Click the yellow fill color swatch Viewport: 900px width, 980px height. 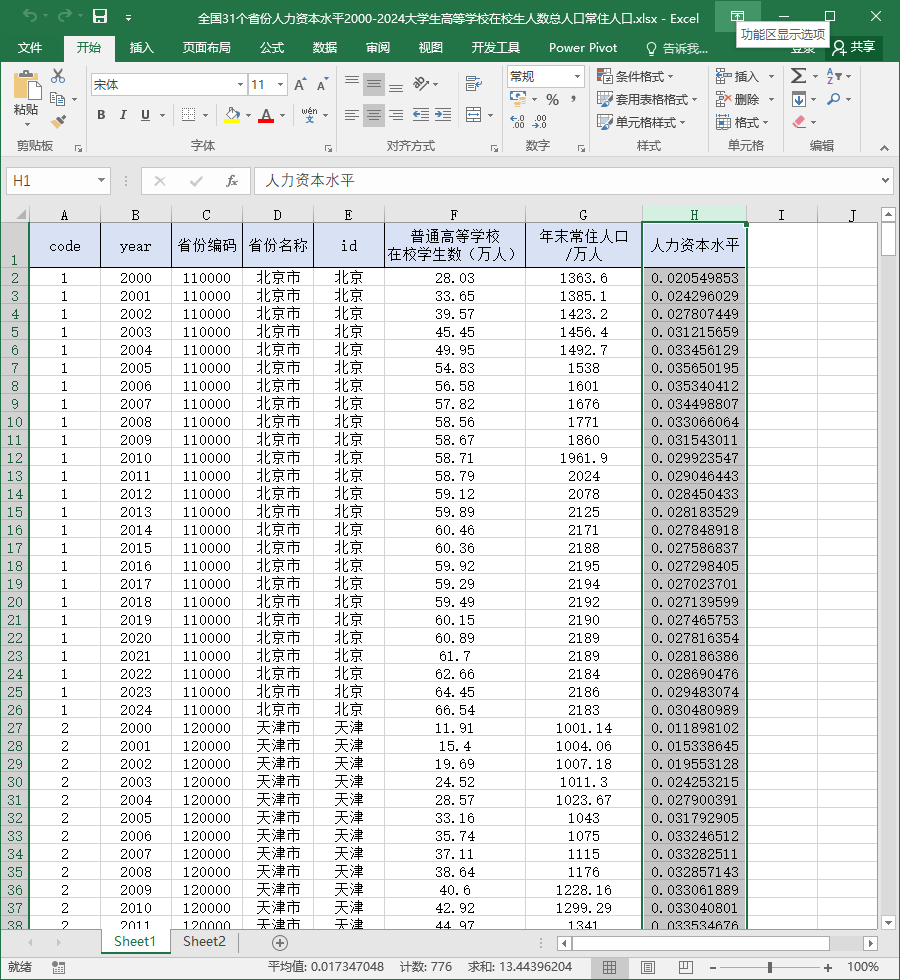[x=232, y=115]
